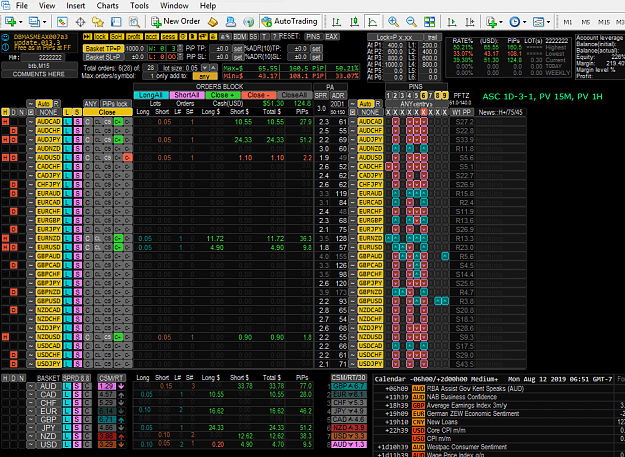This screenshot has width=625, height=457.
Task: Click the green Close + button
Action: [x=223, y=95]
